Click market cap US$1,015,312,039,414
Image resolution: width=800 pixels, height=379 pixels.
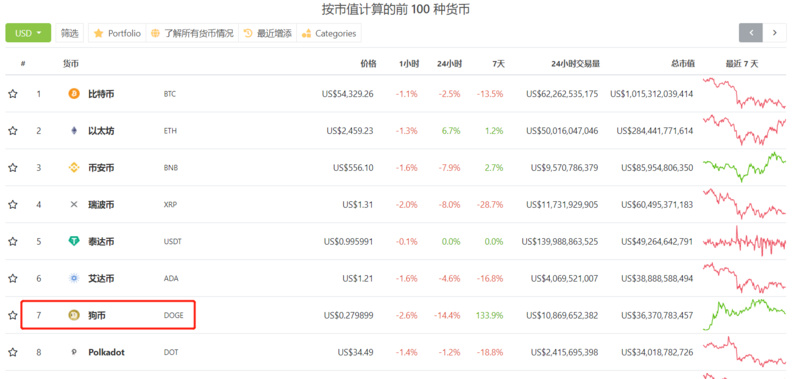click(x=652, y=94)
